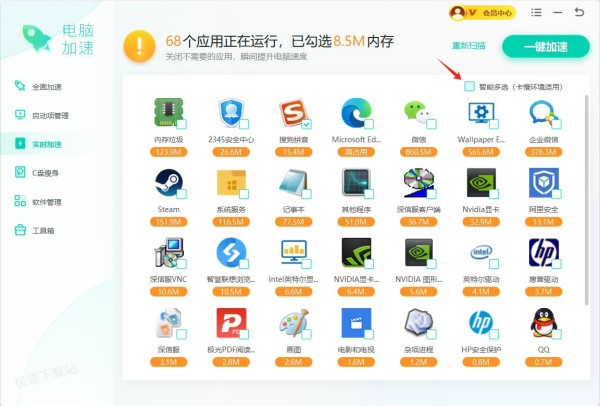The height and width of the screenshot is (406, 600).
Task: Click the 微信 WeChat icon
Action: click(419, 112)
